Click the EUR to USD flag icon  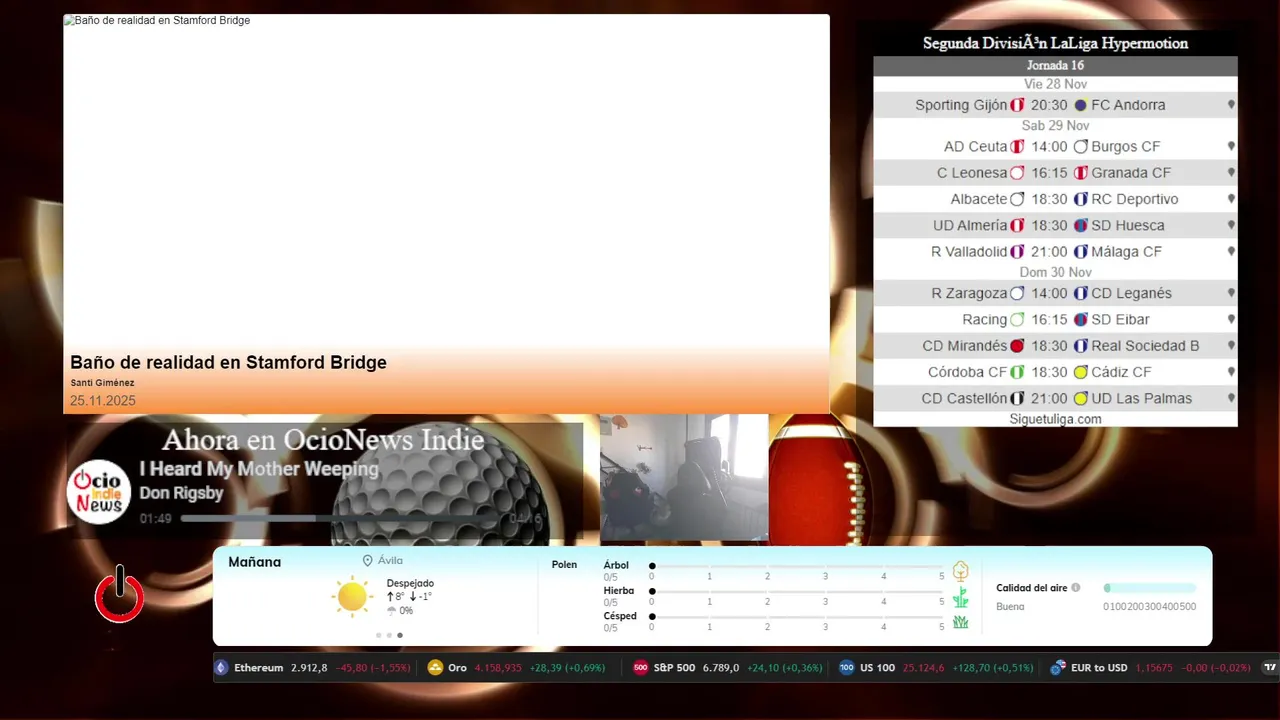point(1058,668)
